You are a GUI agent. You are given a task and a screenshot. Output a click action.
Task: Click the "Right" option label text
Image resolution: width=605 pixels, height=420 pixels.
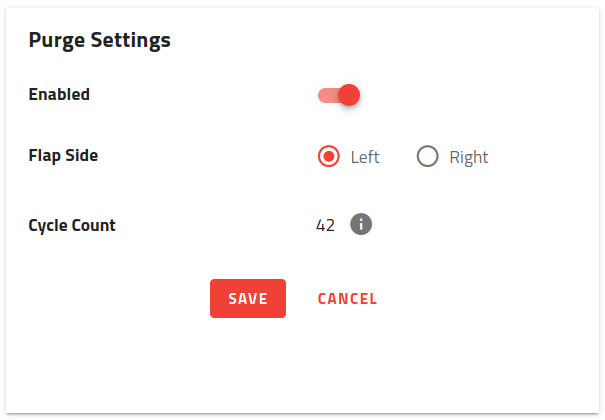point(468,157)
